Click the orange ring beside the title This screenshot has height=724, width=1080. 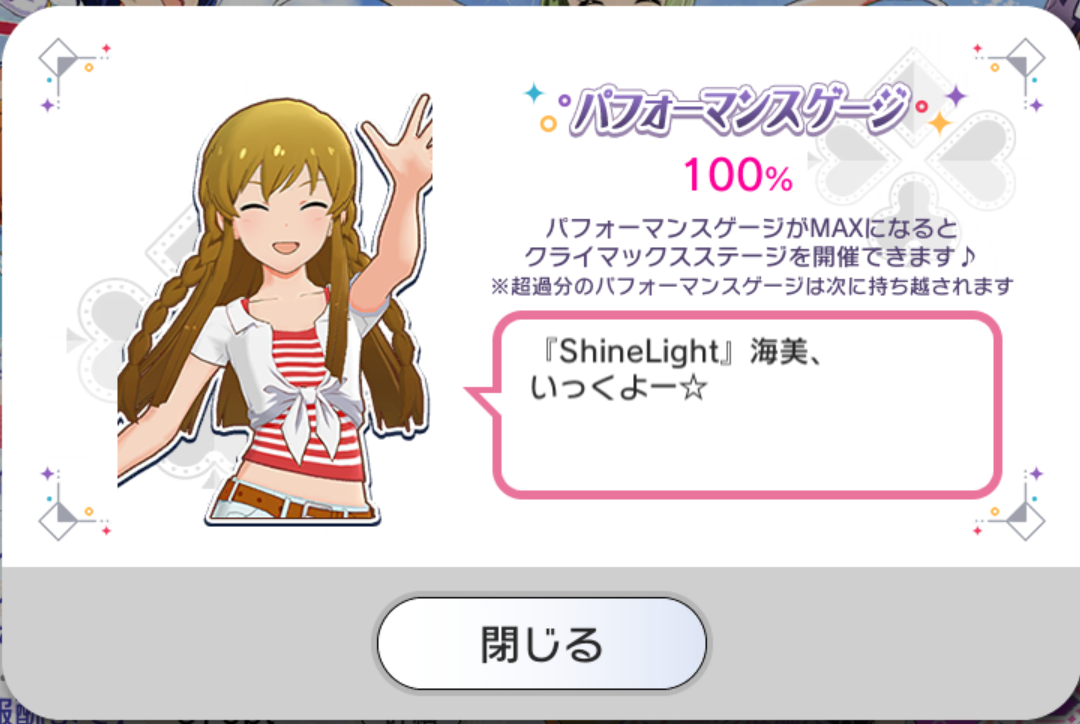[548, 124]
